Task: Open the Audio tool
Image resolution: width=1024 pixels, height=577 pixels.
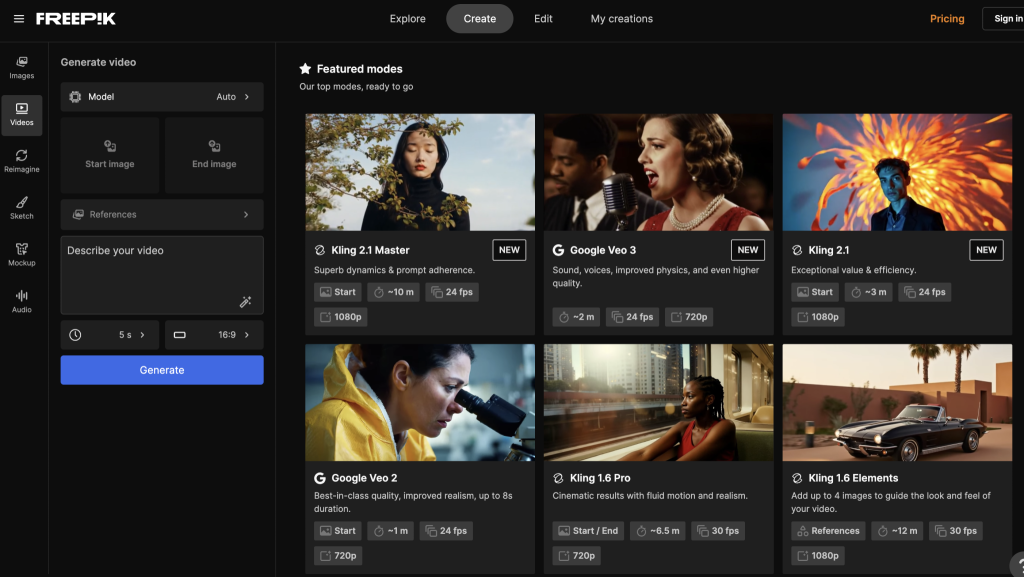Action: pos(22,302)
